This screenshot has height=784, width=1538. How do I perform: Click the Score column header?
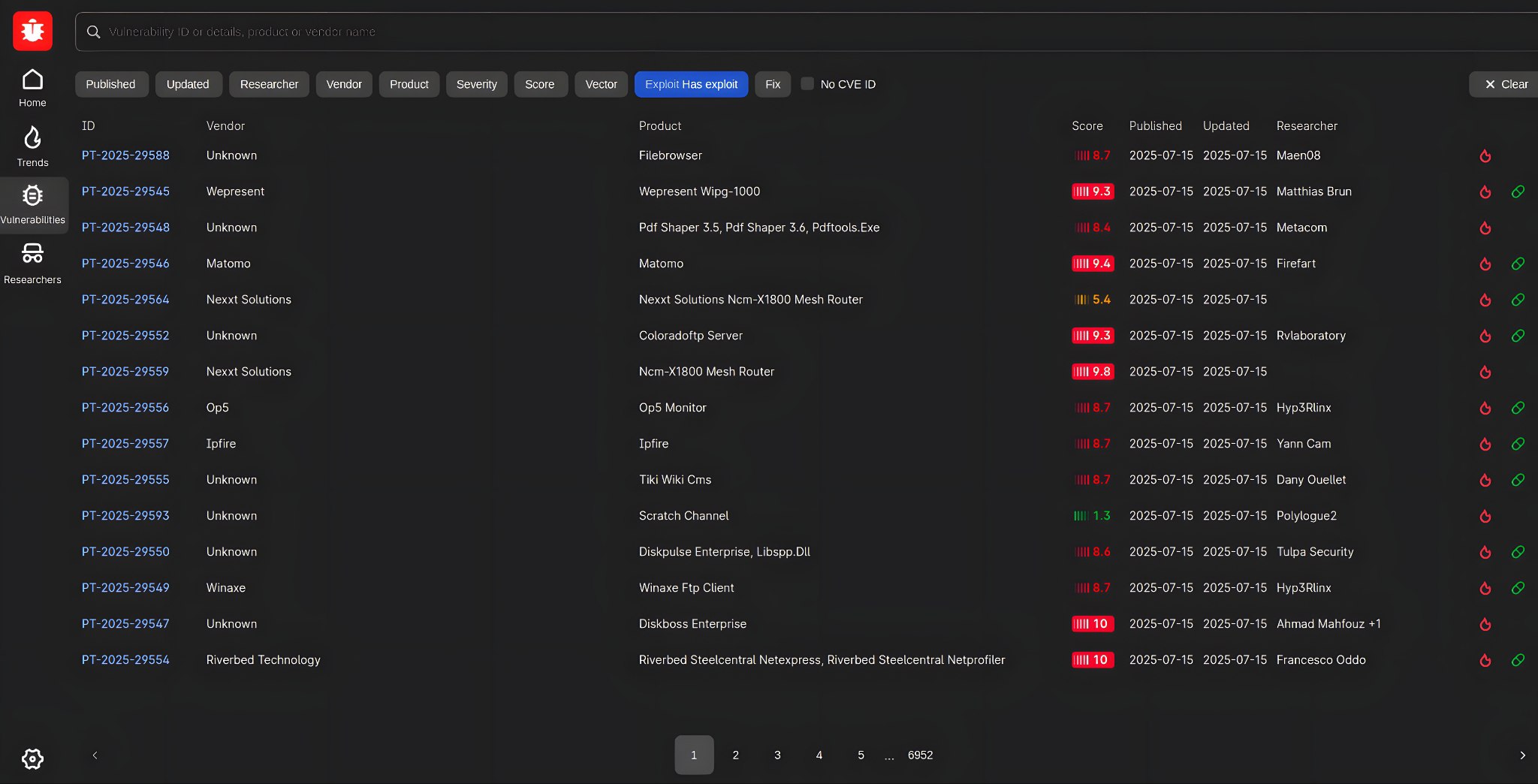point(1087,126)
